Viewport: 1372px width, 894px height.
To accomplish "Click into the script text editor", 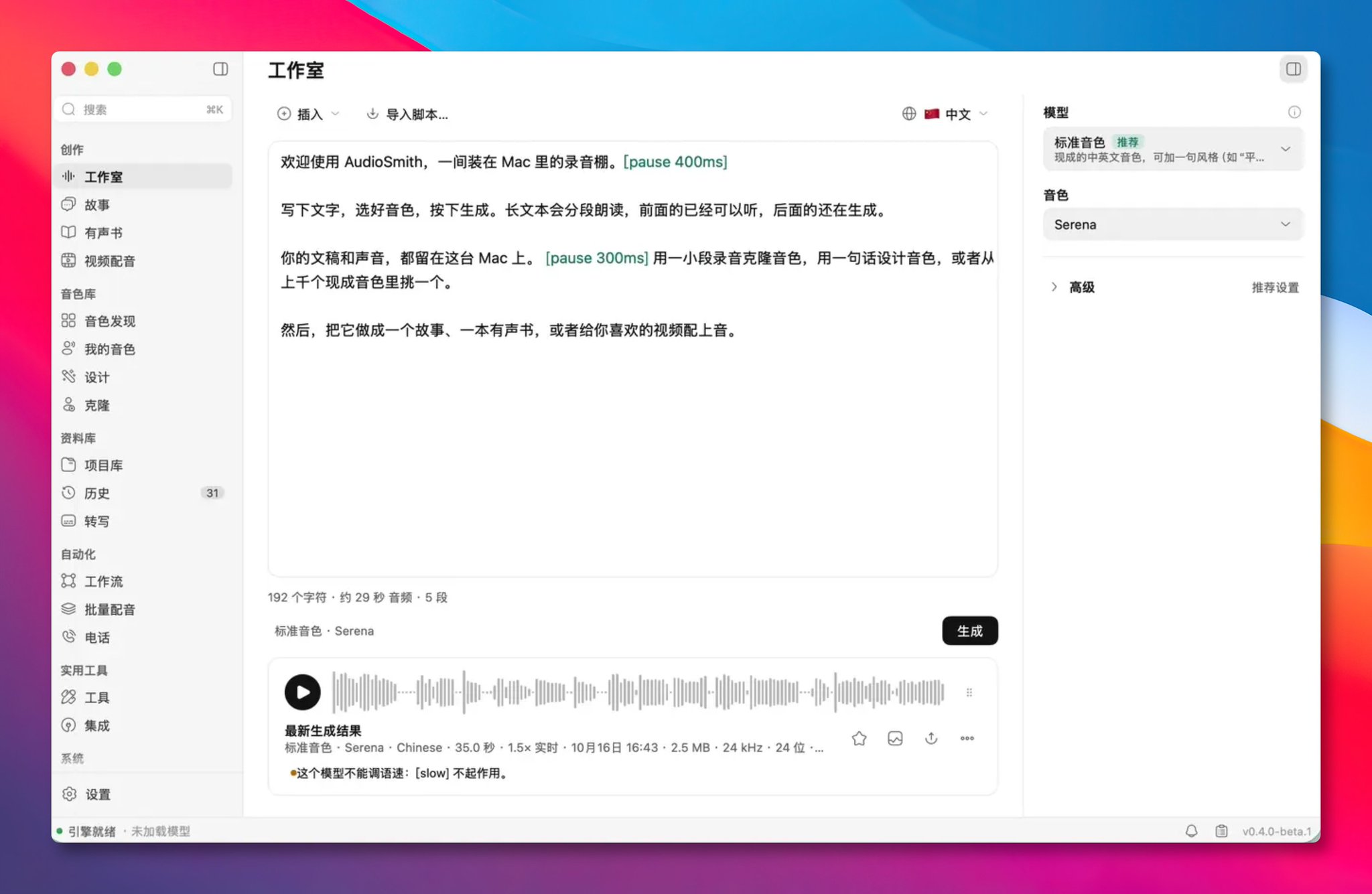I will [632, 358].
